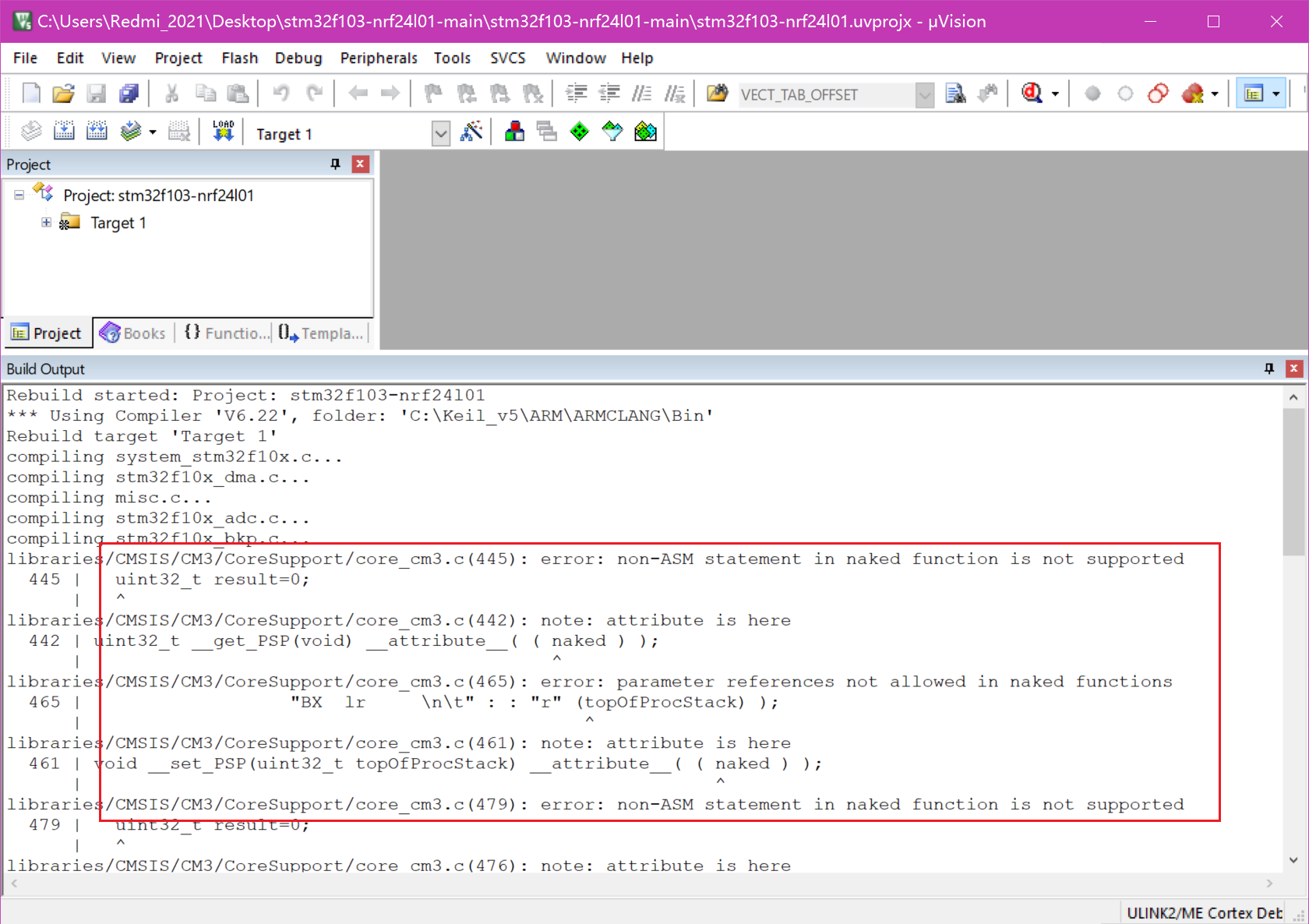1309x924 pixels.
Task: Click the Batch Build layers icon
Action: (130, 131)
